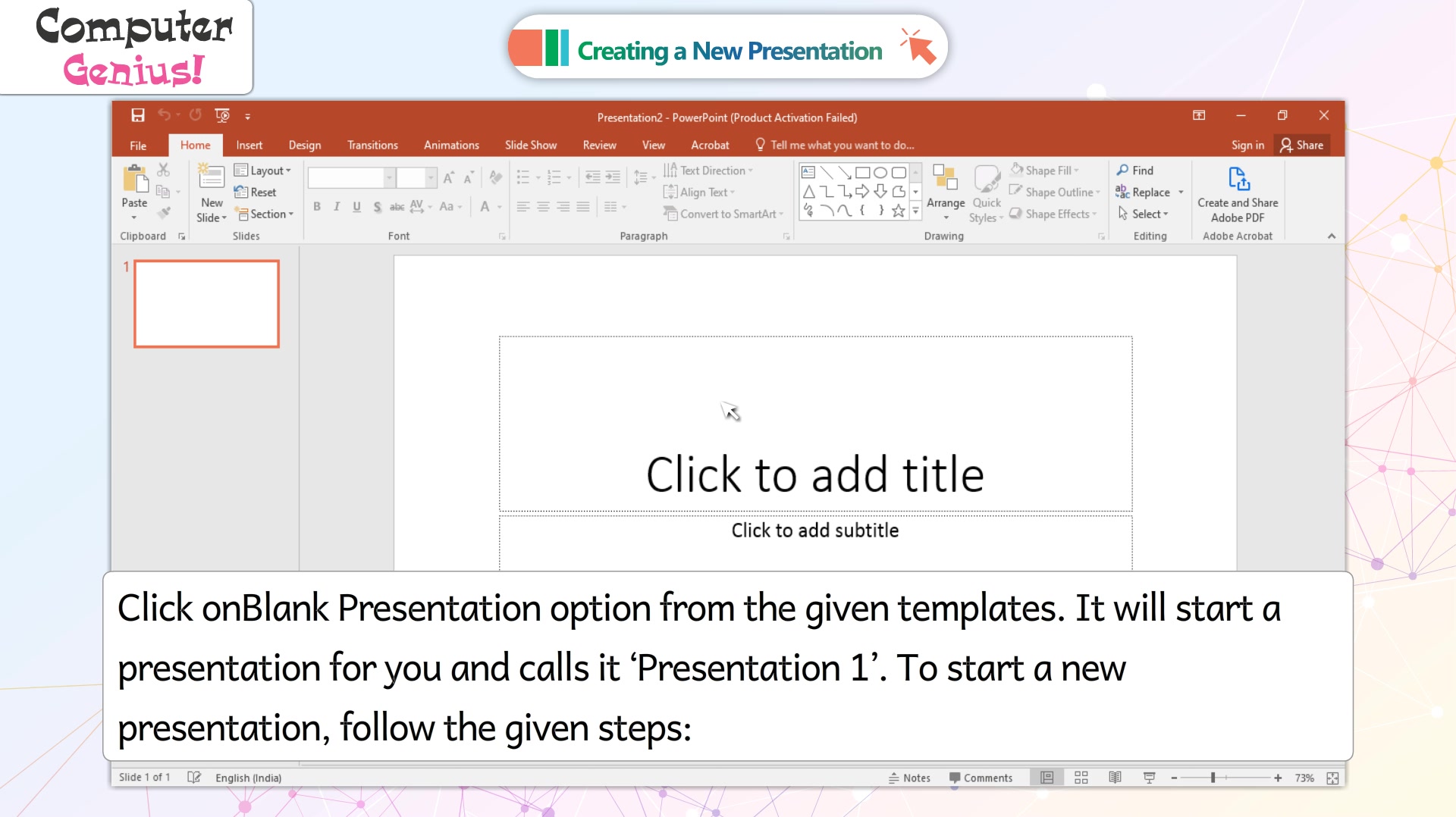
Task: Switch to Slide Sorter view icon
Action: (x=1081, y=778)
